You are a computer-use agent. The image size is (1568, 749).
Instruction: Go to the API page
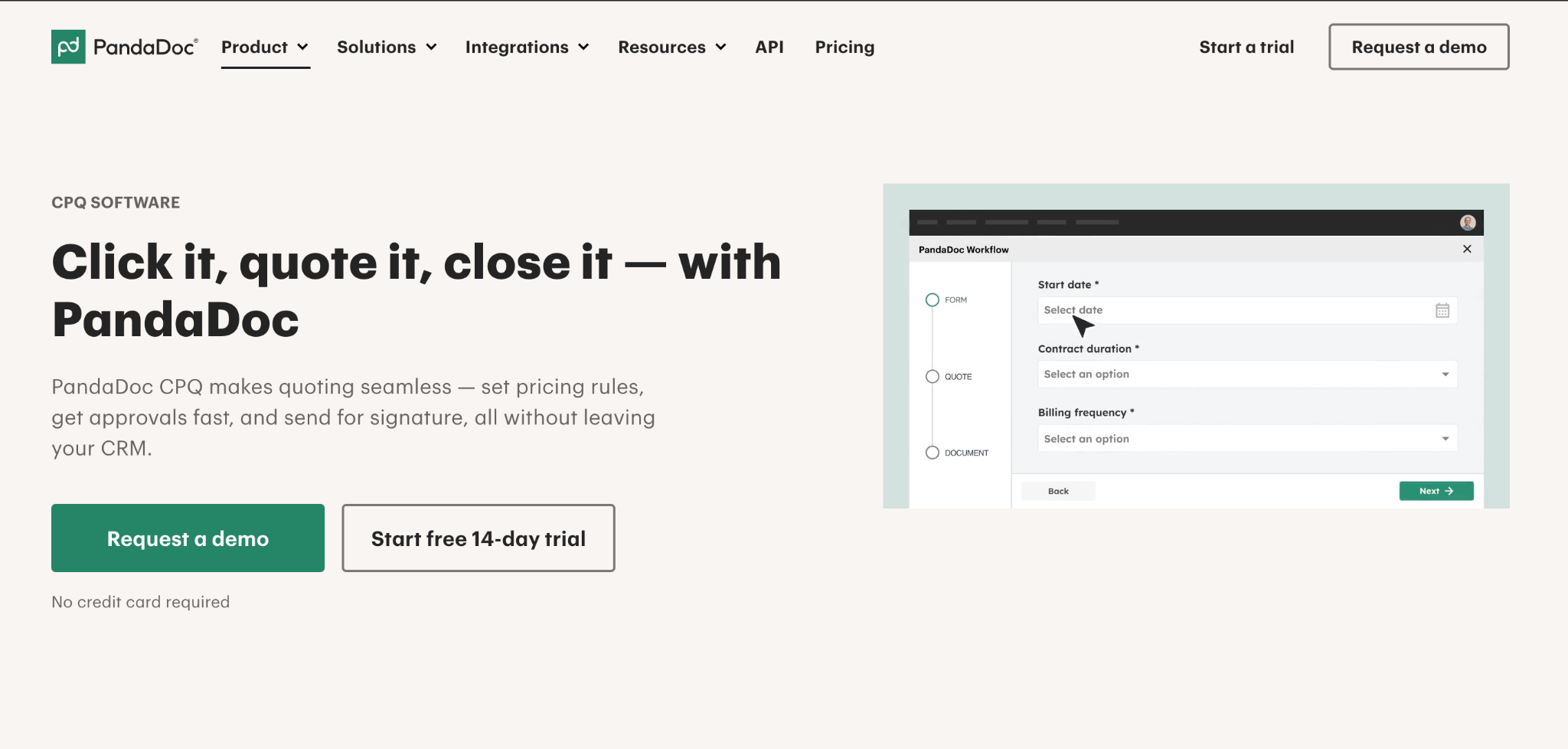pyautogui.click(x=769, y=47)
